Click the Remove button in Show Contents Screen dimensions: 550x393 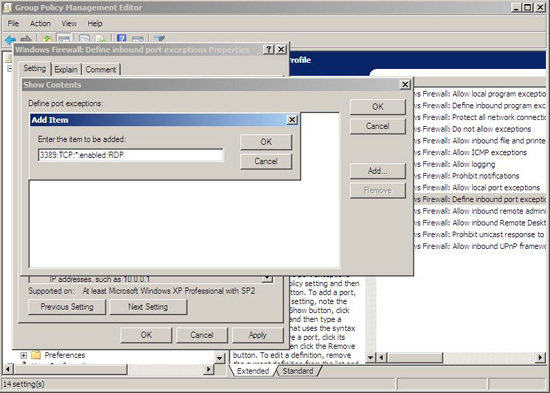coord(378,191)
